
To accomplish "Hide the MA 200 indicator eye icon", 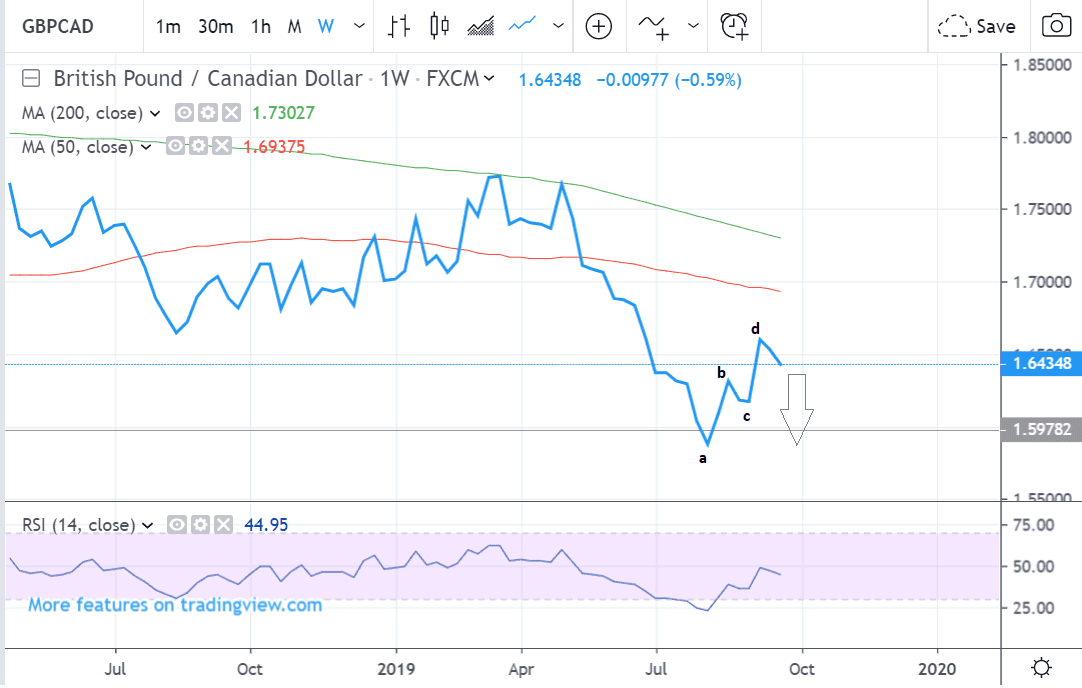I will point(184,112).
